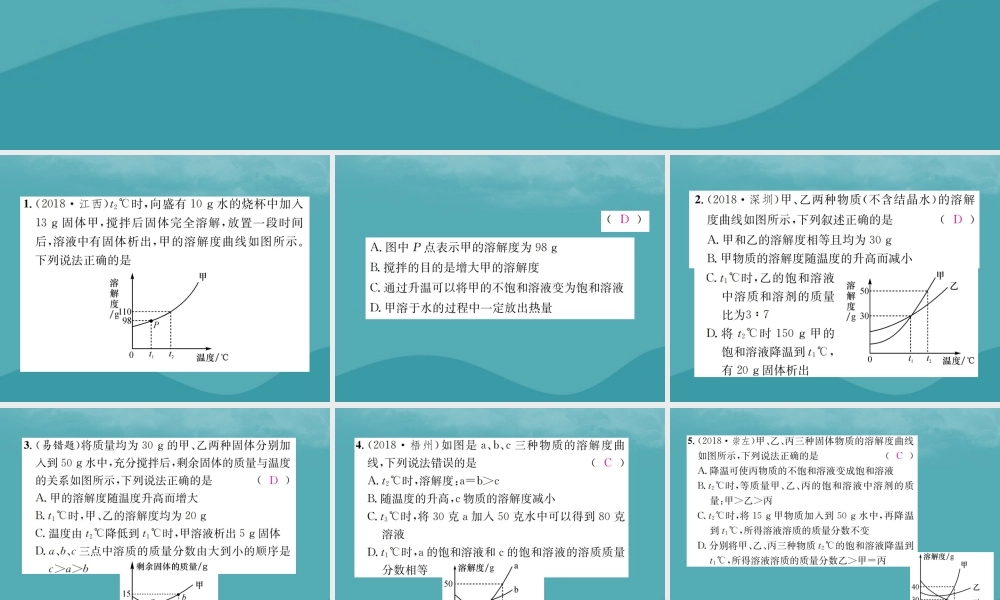Select question 4 option C about 30 克 a
This screenshot has height=600, width=1000.
496,525
